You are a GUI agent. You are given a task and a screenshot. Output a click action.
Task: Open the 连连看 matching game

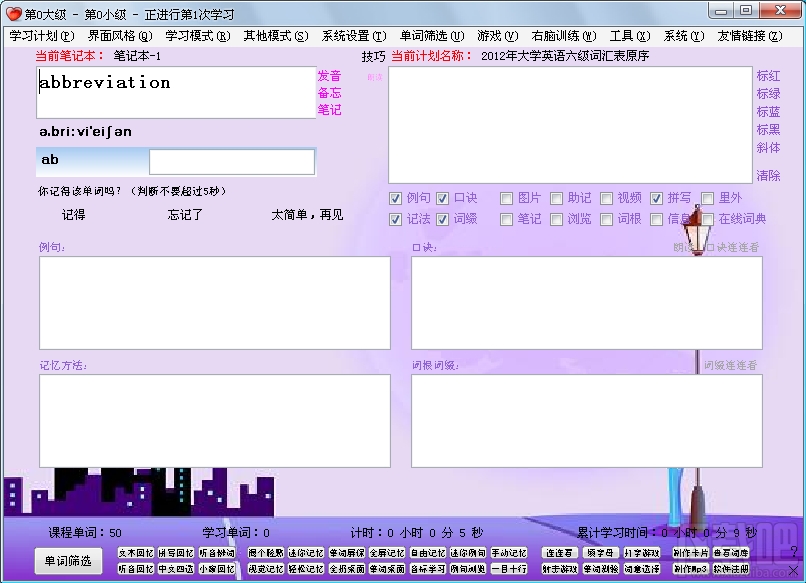point(559,553)
